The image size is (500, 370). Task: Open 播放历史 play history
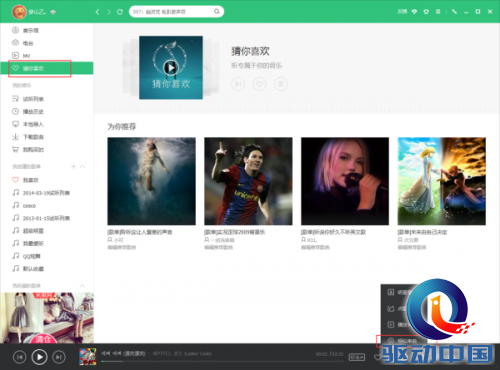(x=28, y=111)
